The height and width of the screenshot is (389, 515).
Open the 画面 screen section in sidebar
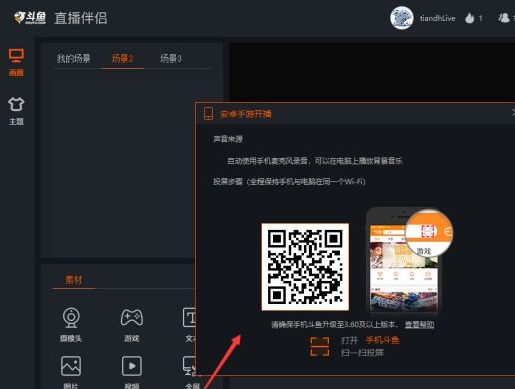[16, 62]
